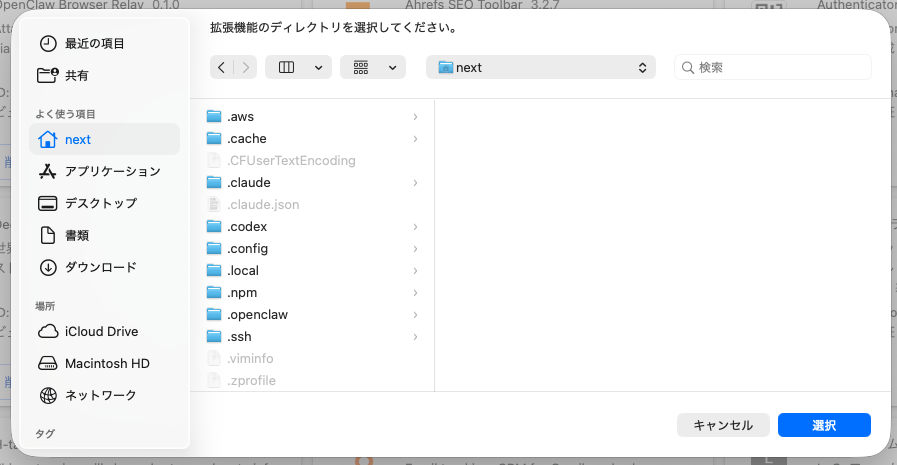Image resolution: width=897 pixels, height=465 pixels.
Task: Expand the .openclaw folder chevron
Action: pos(414,315)
